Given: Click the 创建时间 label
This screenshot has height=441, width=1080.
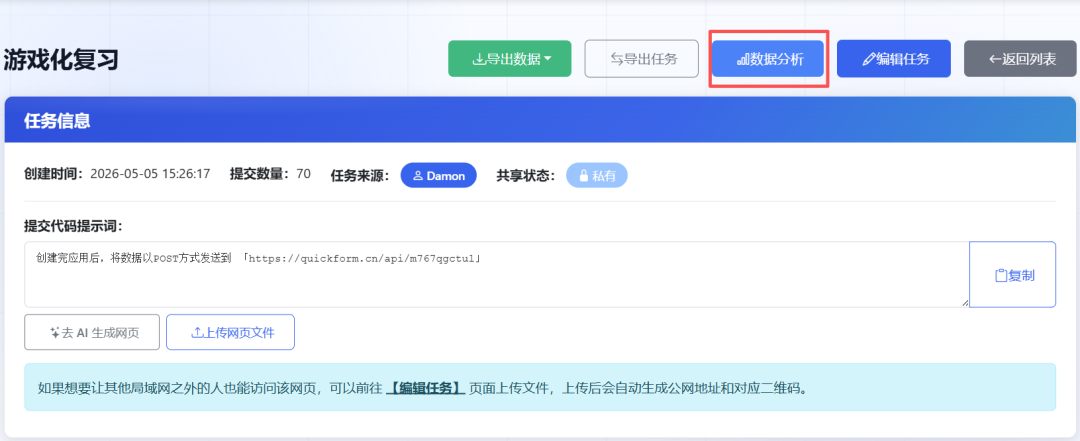Looking at the screenshot, I should [54, 174].
